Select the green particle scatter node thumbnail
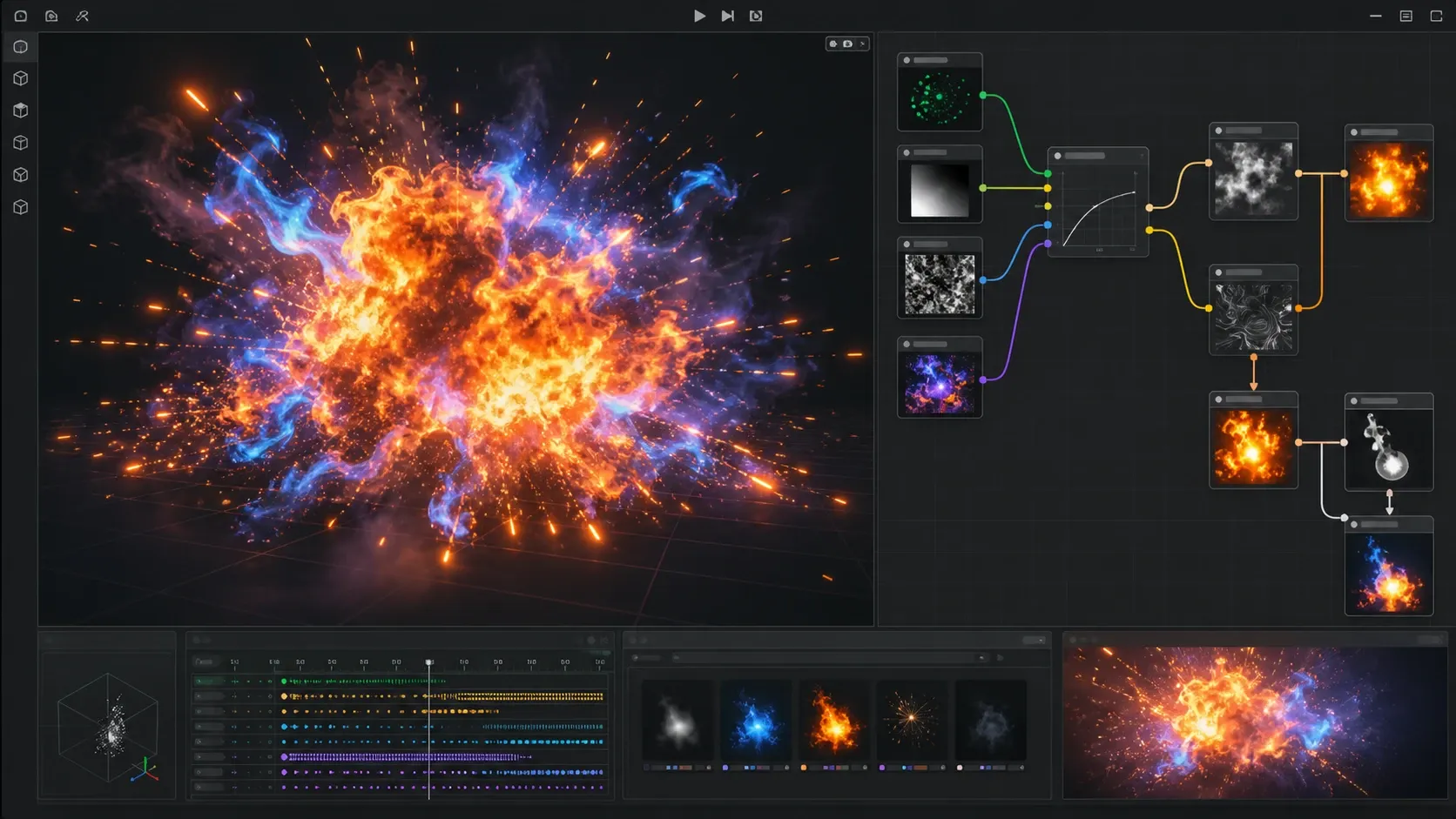This screenshot has height=819, width=1456. (x=940, y=97)
